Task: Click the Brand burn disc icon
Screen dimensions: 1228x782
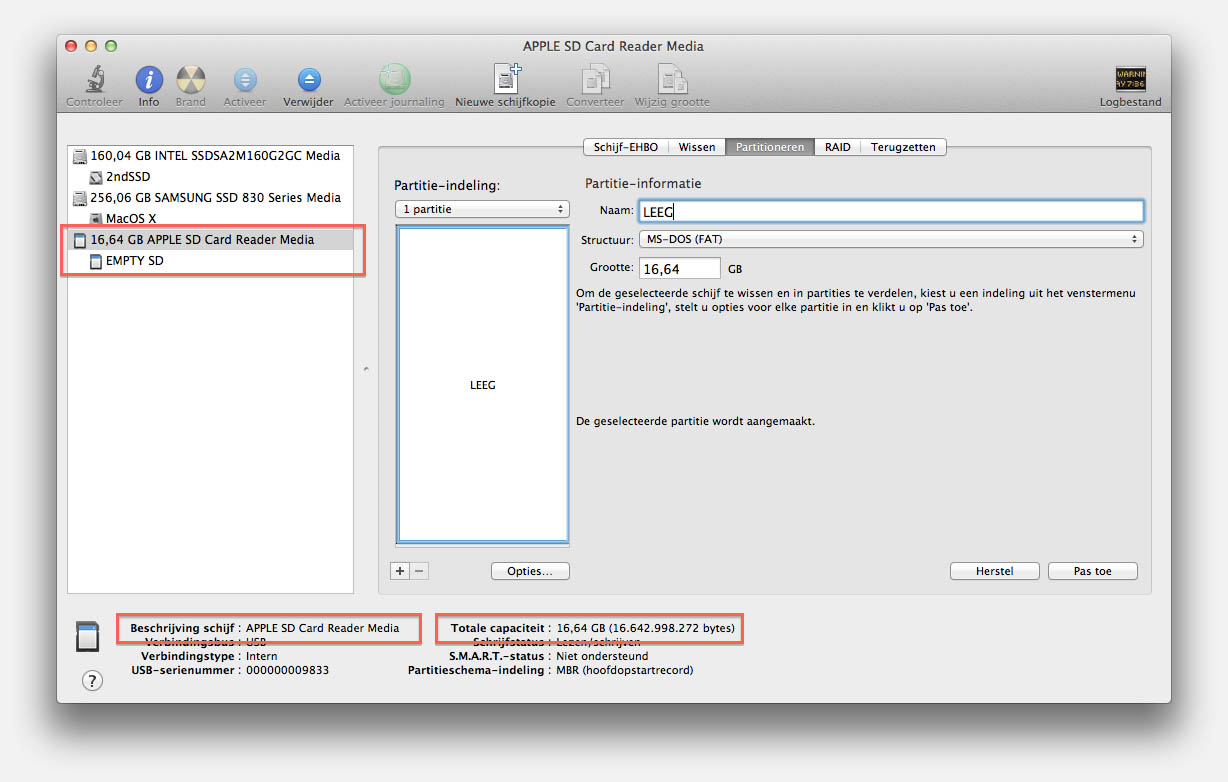Action: click(x=190, y=80)
